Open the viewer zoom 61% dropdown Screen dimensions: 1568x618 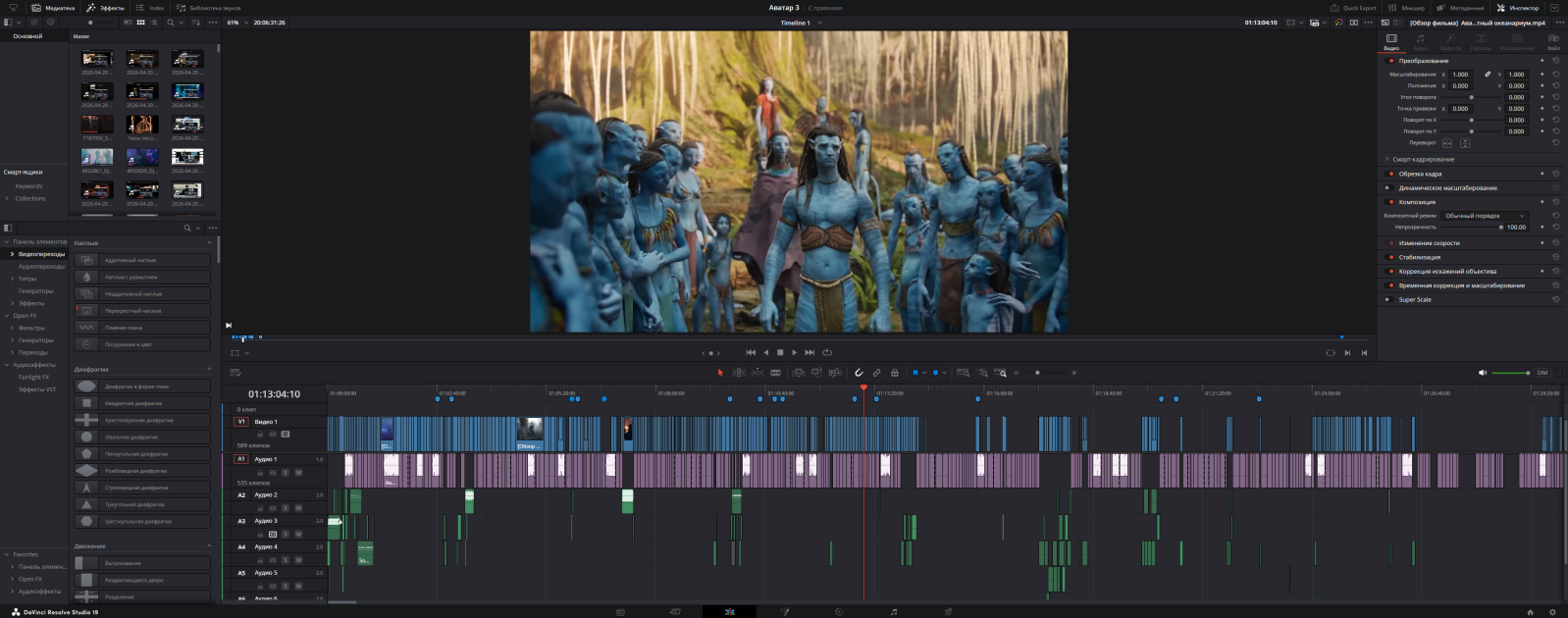coord(236,23)
